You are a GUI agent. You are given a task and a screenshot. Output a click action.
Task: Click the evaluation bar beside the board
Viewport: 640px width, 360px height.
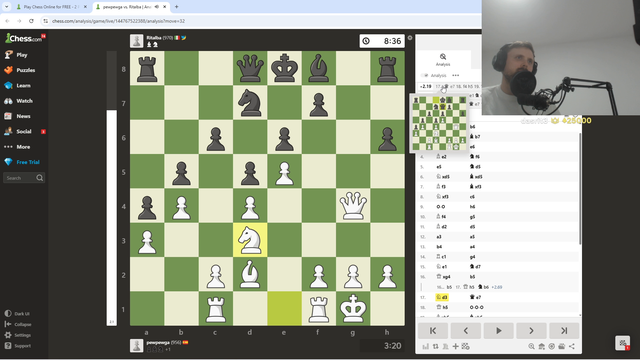[111, 188]
